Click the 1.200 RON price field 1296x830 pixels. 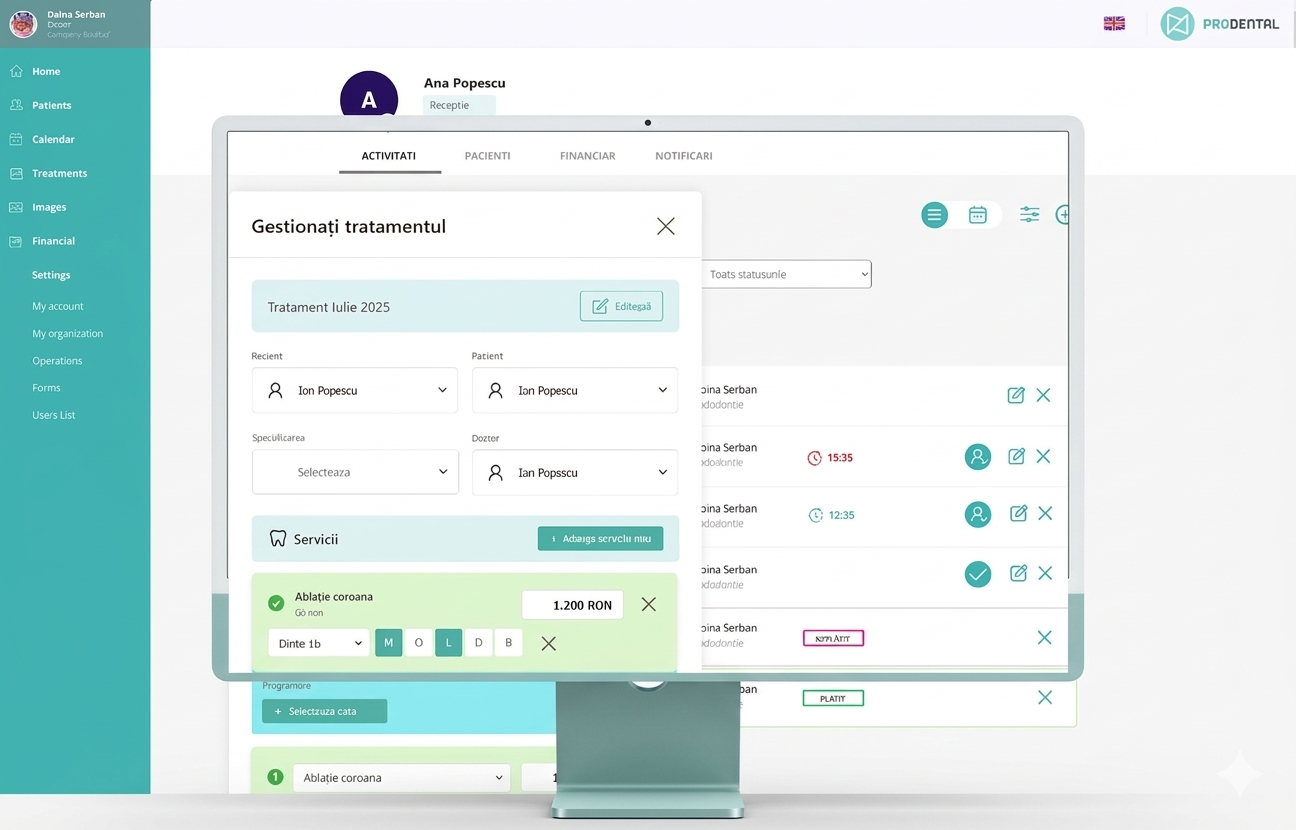coord(572,605)
